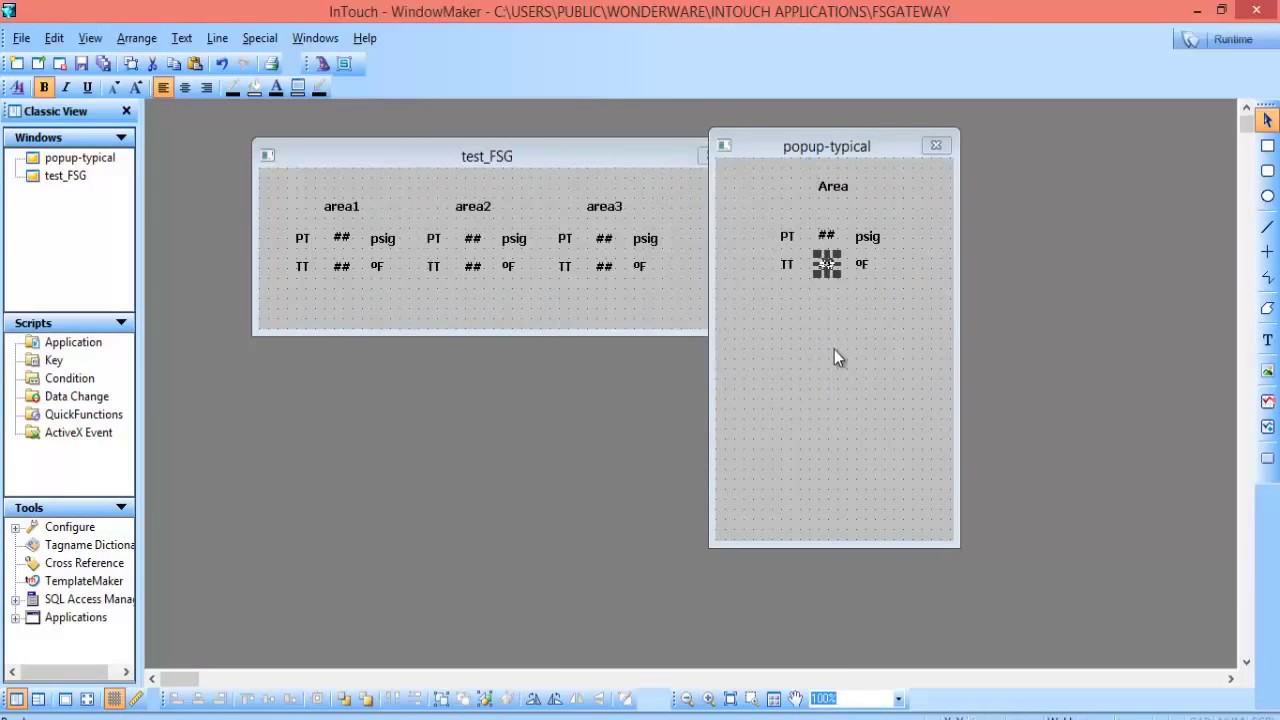
Task: Click the zoom percentage input field
Action: (850, 699)
